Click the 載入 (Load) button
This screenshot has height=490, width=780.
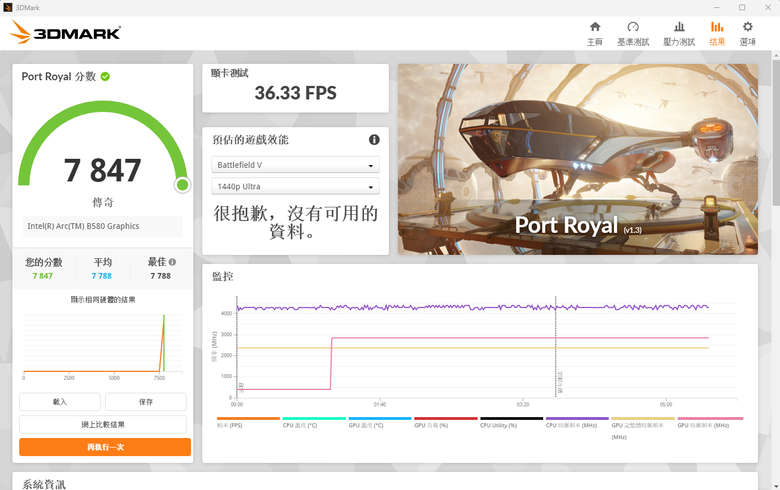(x=60, y=401)
